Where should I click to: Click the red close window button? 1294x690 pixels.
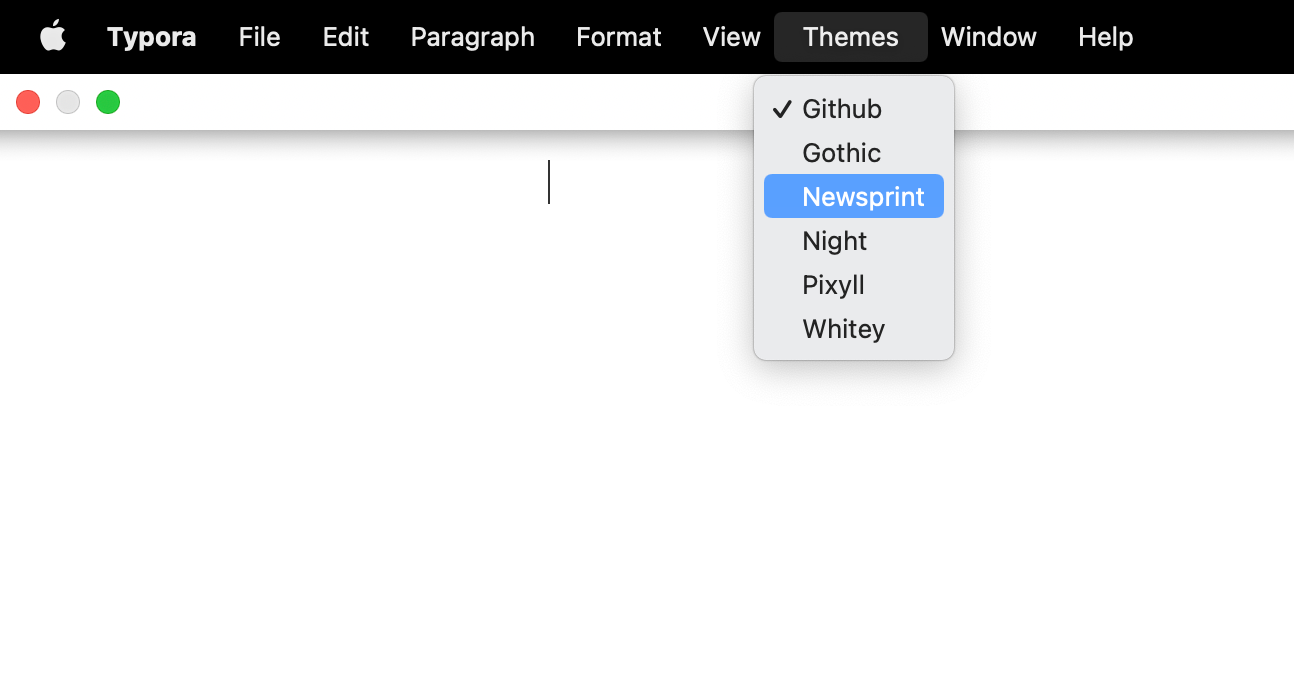point(28,102)
